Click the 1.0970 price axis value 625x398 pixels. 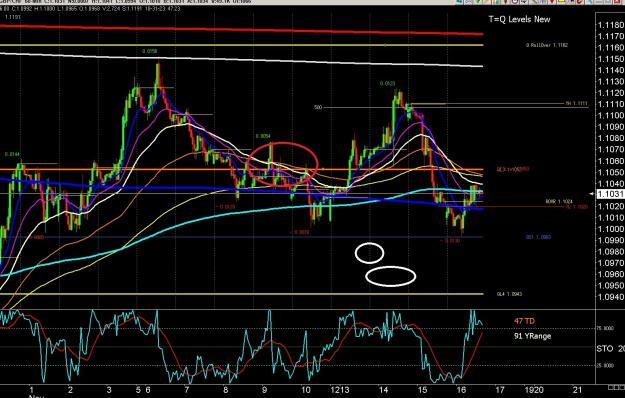pyautogui.click(x=611, y=263)
